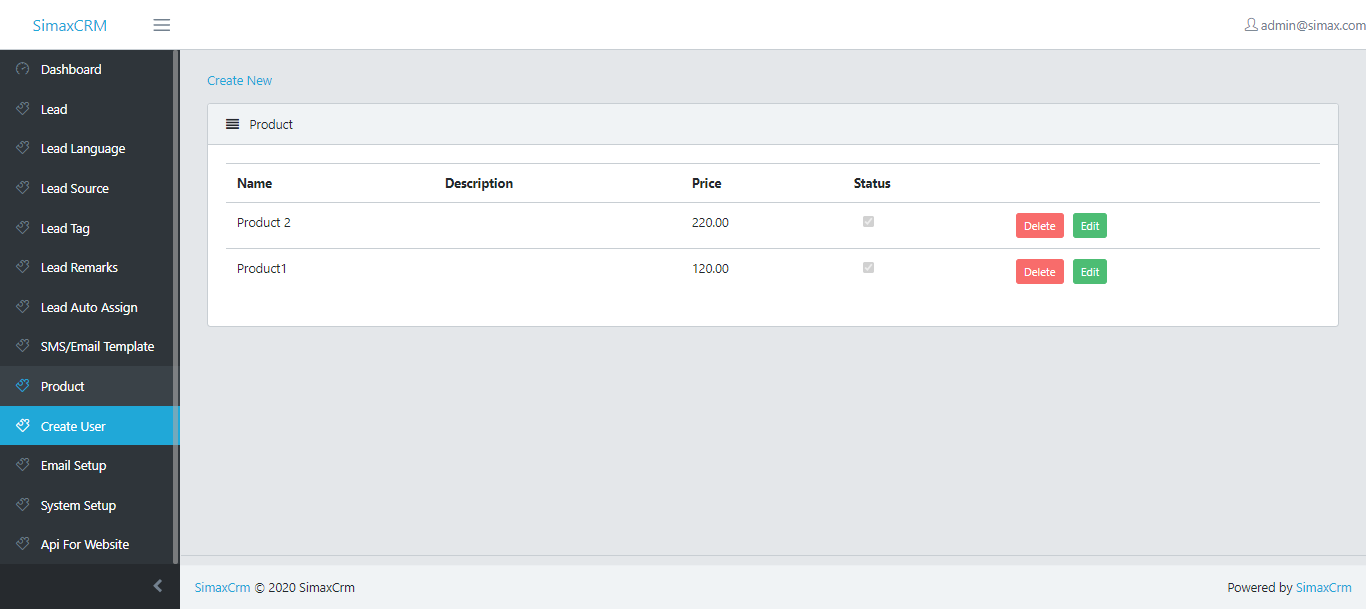Screen dimensions: 1366x609
Task: Click the Dashboard speedometer icon
Action: click(23, 69)
